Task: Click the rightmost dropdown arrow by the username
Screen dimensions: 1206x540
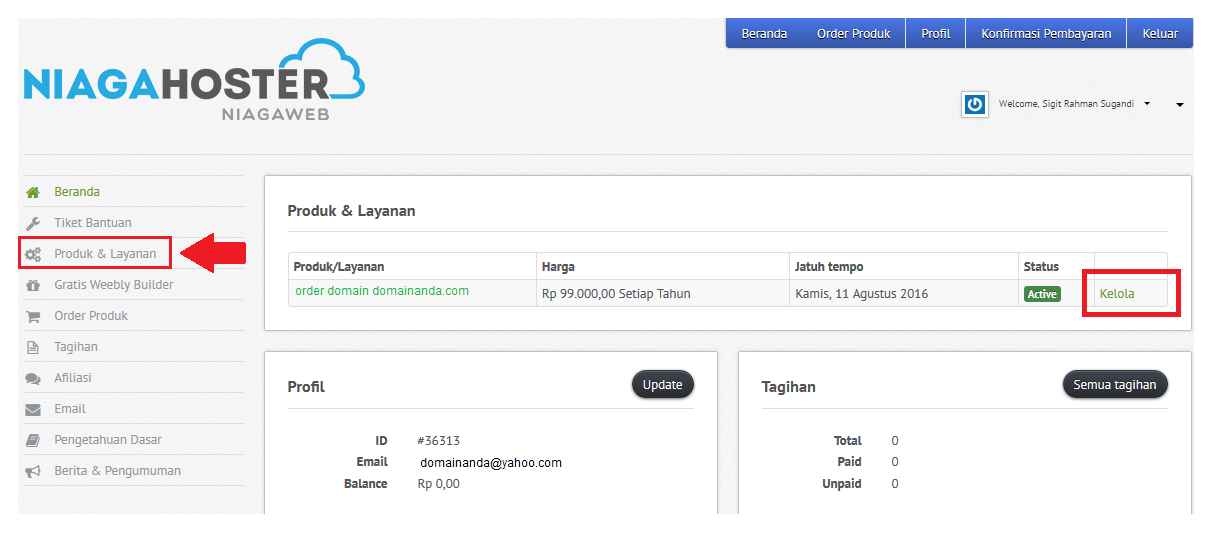Action: (x=1180, y=105)
